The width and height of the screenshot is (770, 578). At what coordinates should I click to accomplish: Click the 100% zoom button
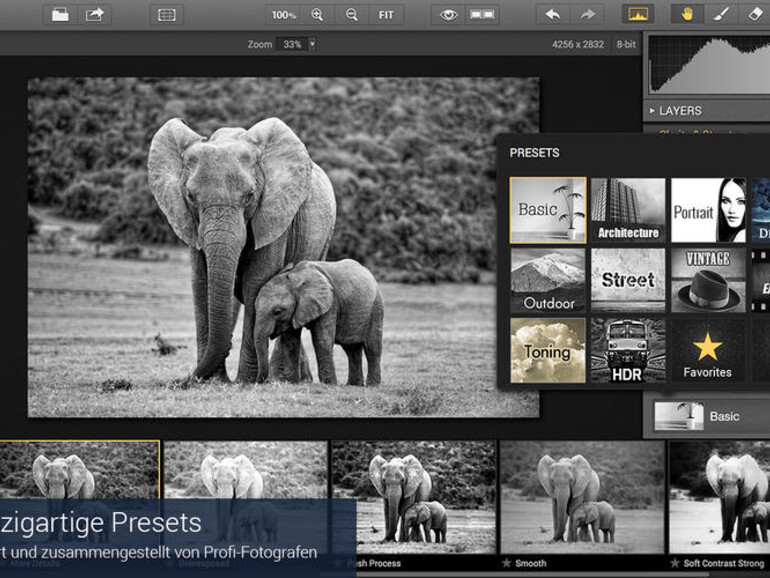(284, 15)
